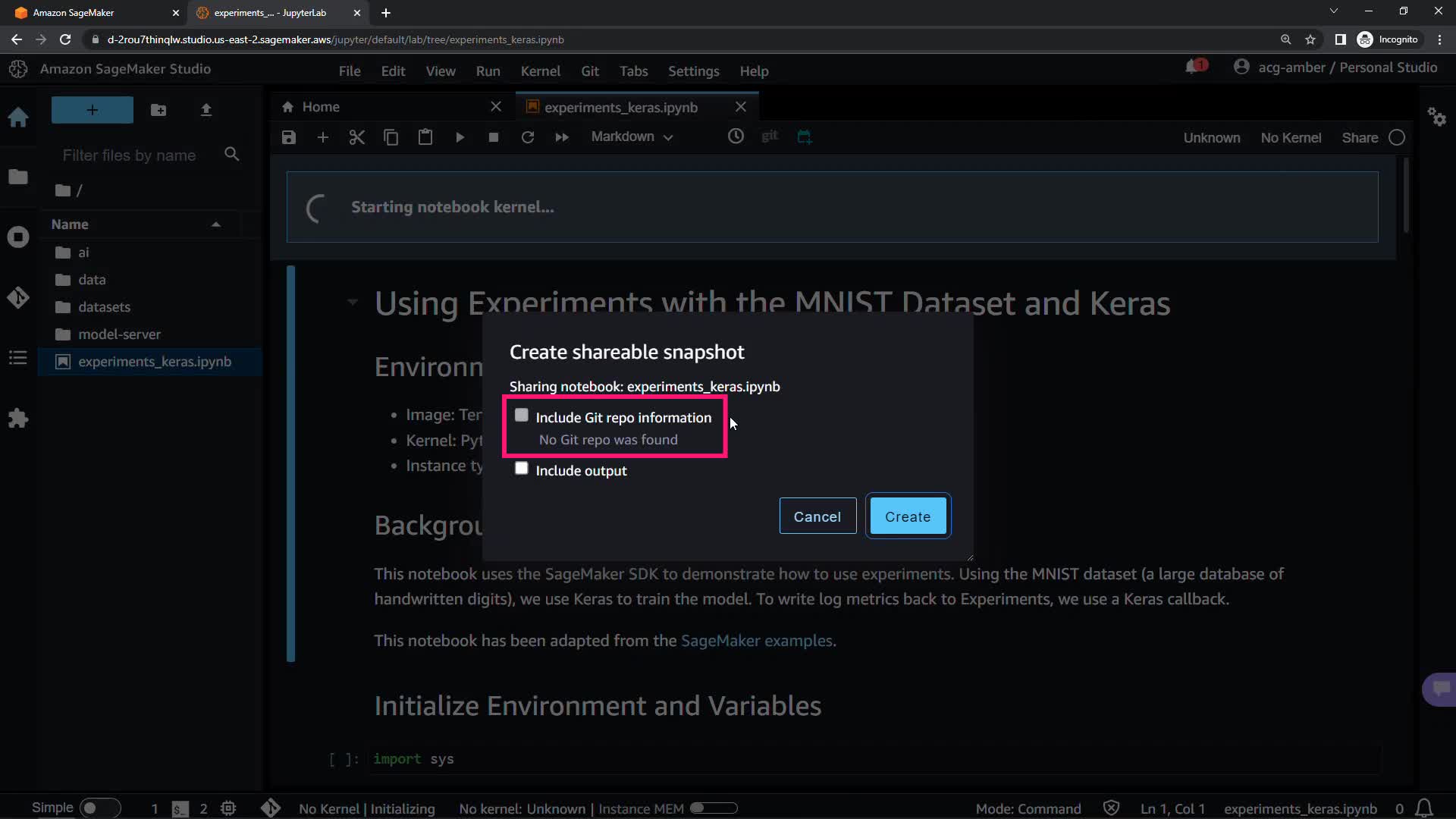Viewport: 1456px width, 819px height.
Task: Click the restart kernel icon
Action: point(528,137)
